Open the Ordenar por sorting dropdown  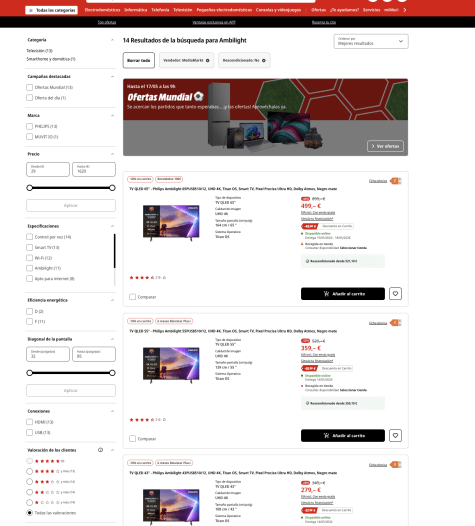[x=371, y=41]
